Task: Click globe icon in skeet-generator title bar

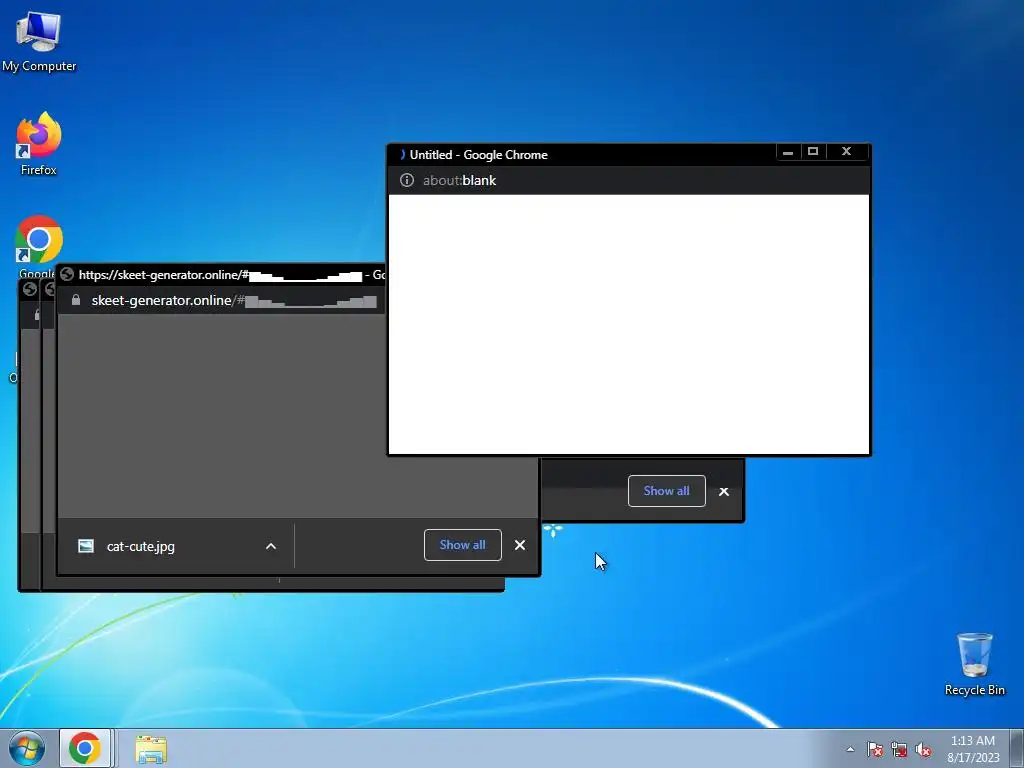Action: click(67, 274)
